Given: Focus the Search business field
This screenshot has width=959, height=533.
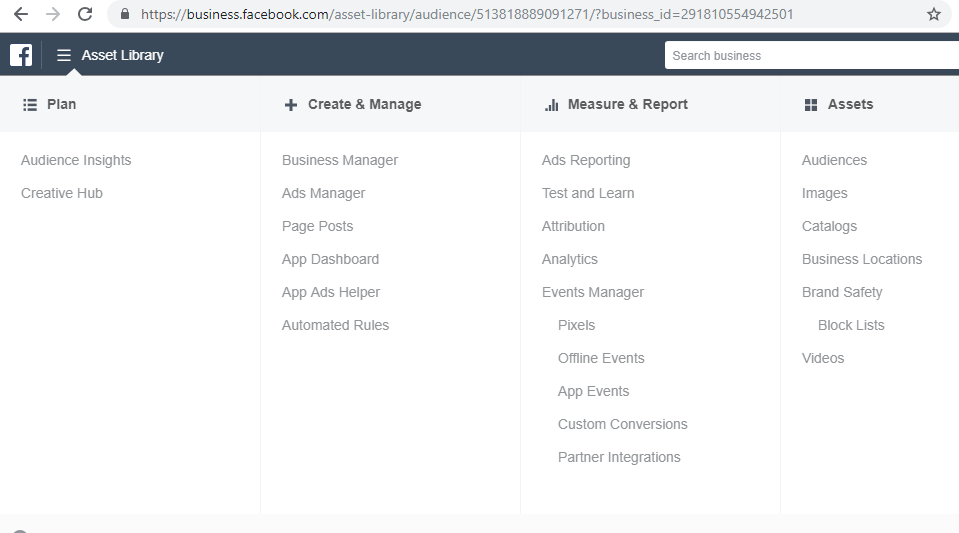Looking at the screenshot, I should [812, 56].
